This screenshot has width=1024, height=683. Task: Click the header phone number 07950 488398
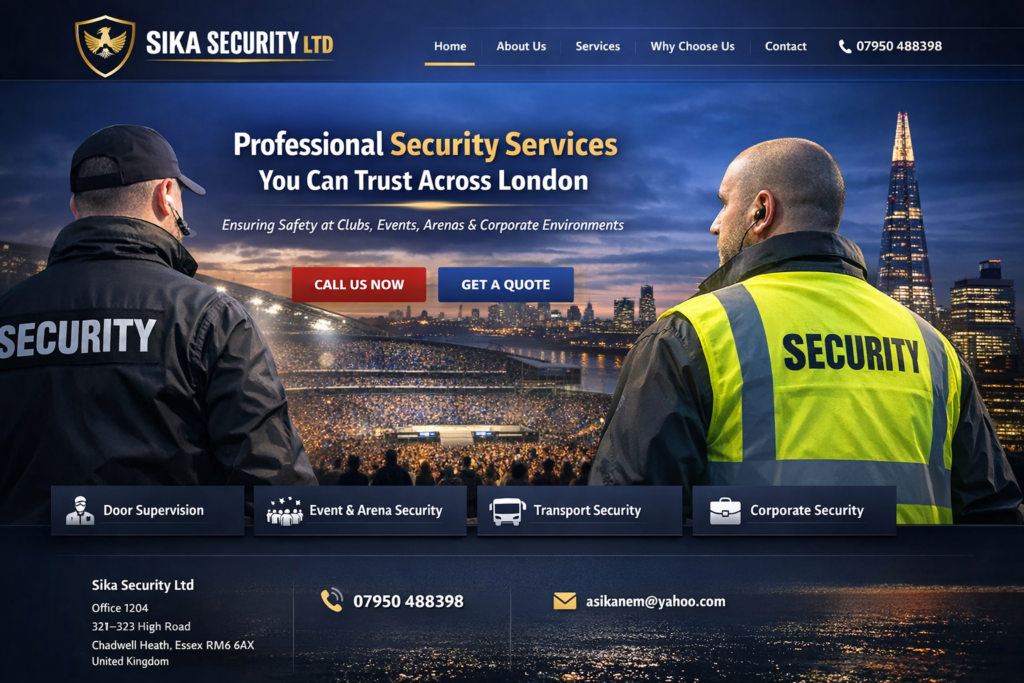pyautogui.click(x=899, y=46)
